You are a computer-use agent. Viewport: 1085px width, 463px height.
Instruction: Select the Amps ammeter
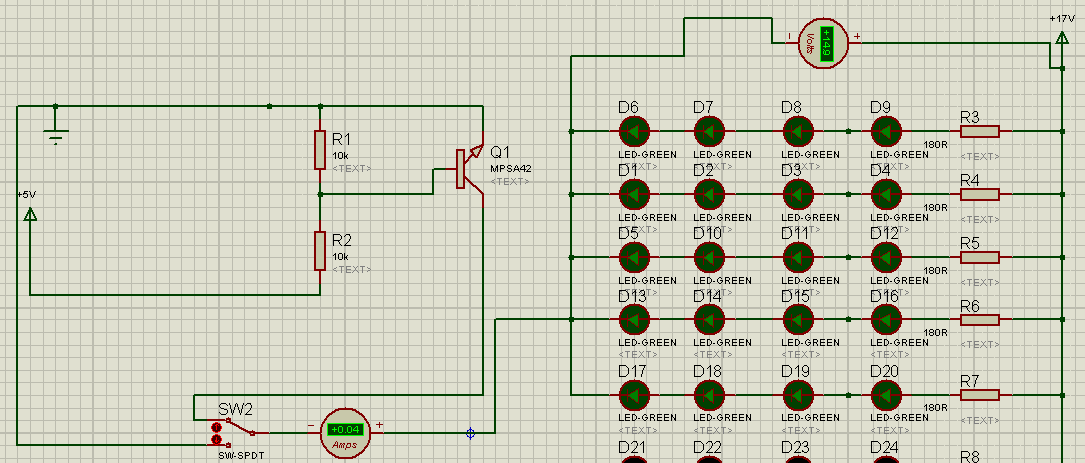click(345, 433)
